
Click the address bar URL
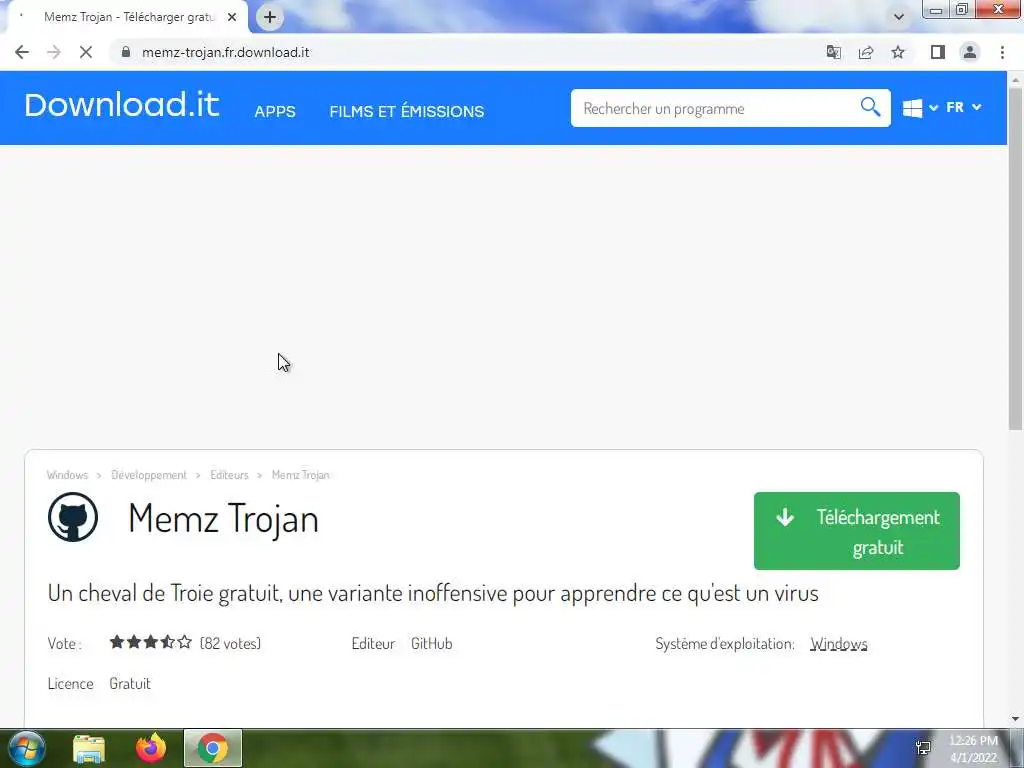coord(225,52)
